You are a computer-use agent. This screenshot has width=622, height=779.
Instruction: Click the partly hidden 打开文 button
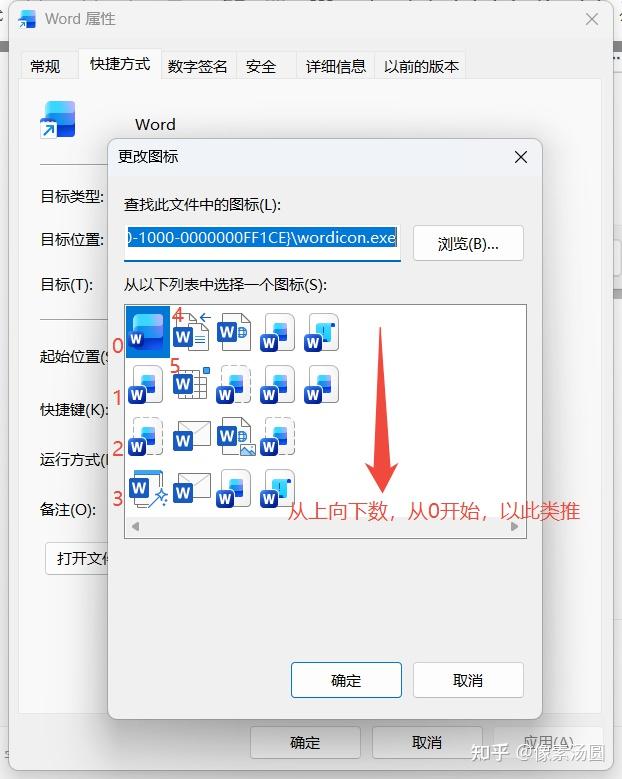(77, 559)
